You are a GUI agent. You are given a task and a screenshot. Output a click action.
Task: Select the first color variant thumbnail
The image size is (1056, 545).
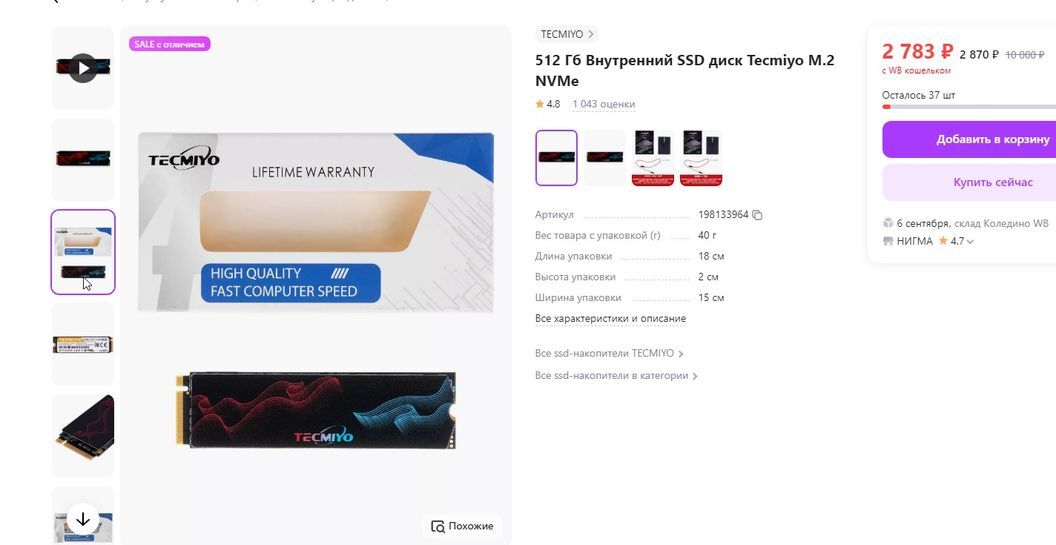(556, 158)
